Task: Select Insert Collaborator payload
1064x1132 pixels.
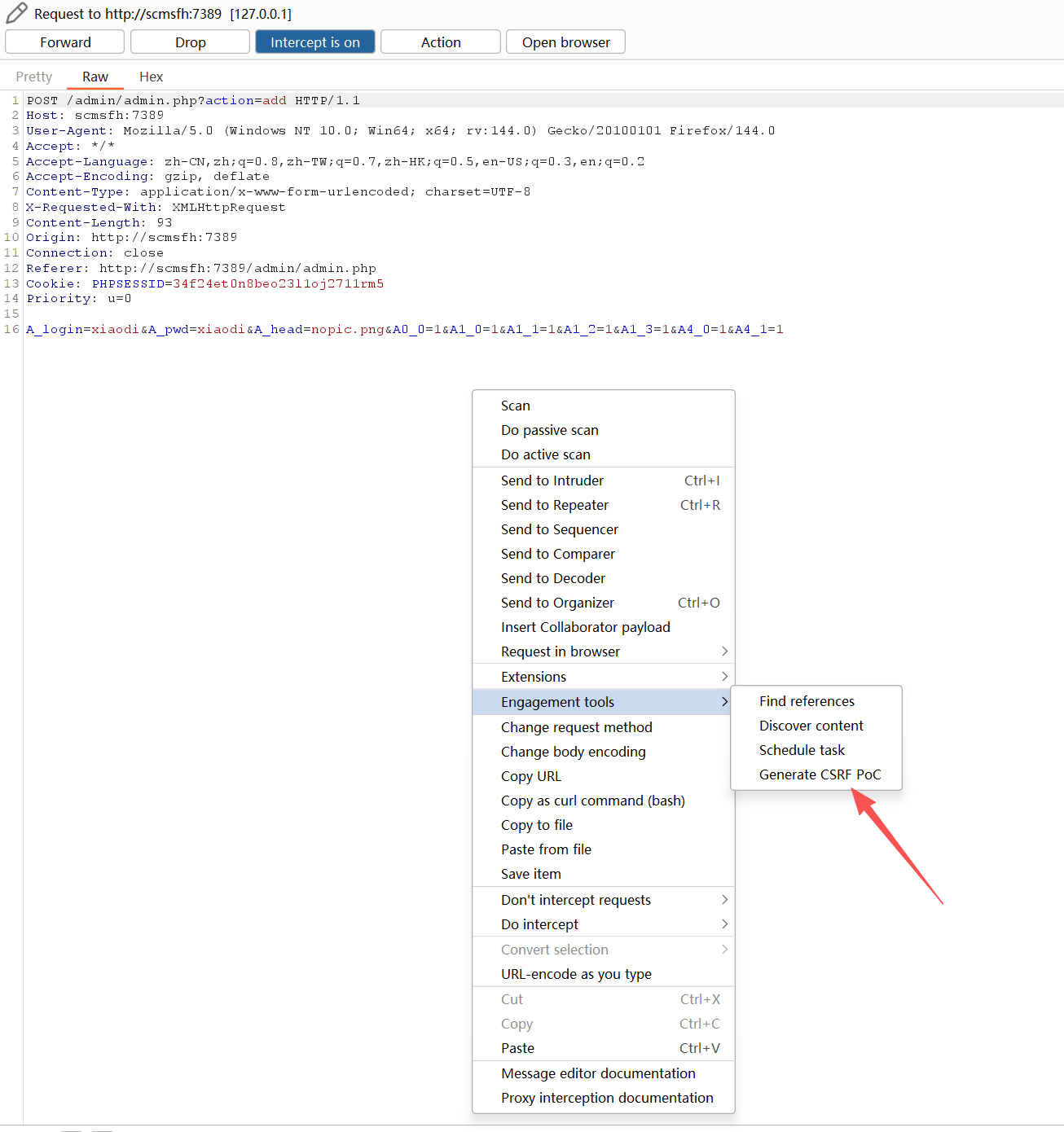Action: pyautogui.click(x=604, y=627)
